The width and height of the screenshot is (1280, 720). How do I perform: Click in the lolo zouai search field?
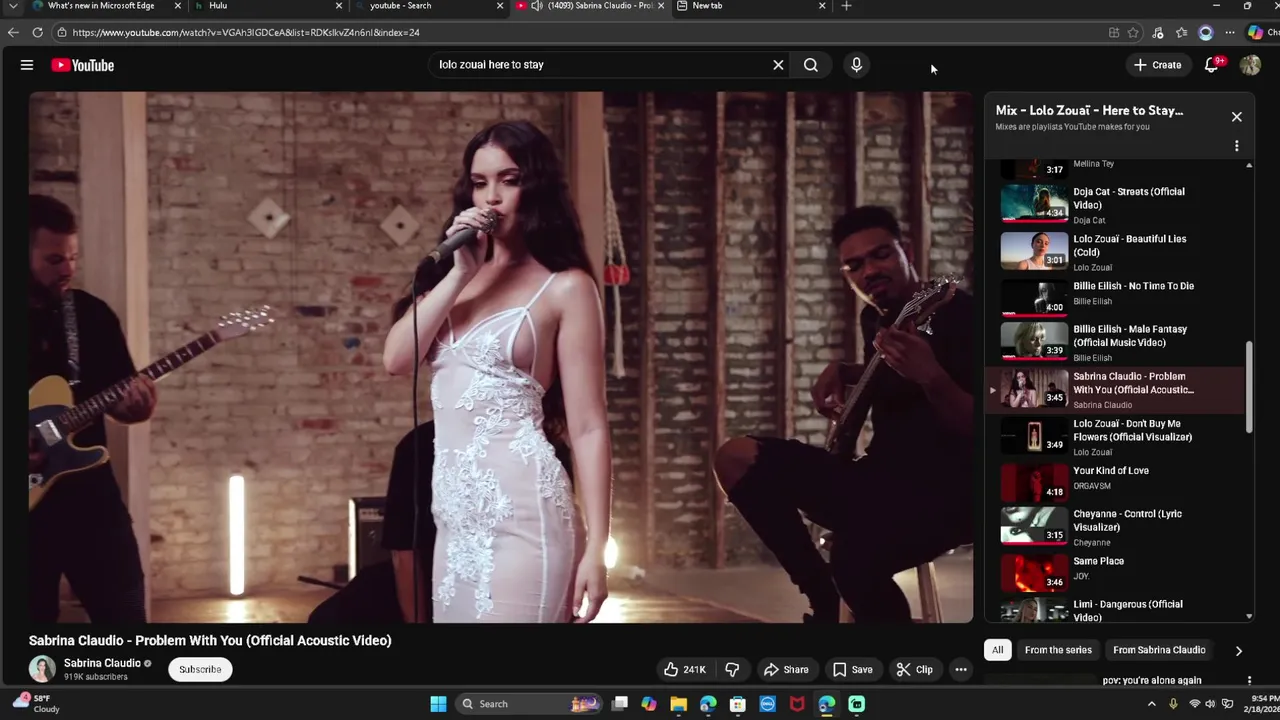600,65
